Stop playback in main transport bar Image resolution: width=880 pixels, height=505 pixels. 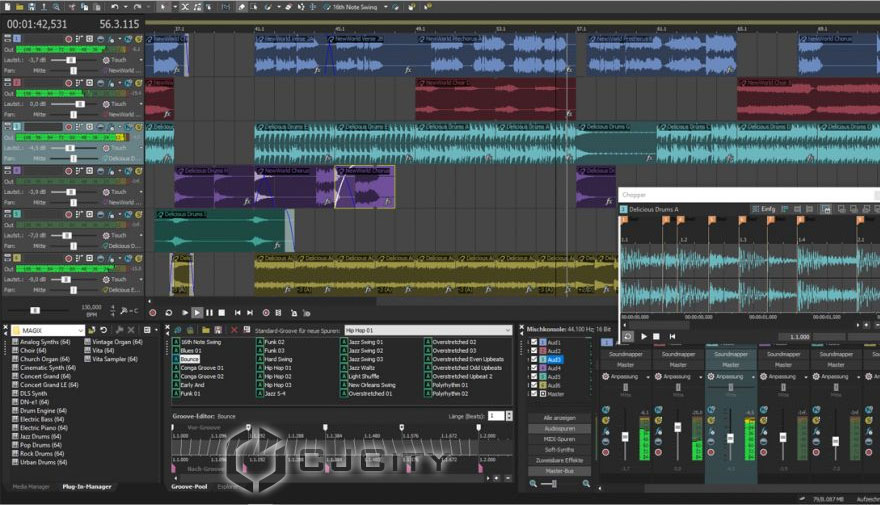click(x=221, y=313)
